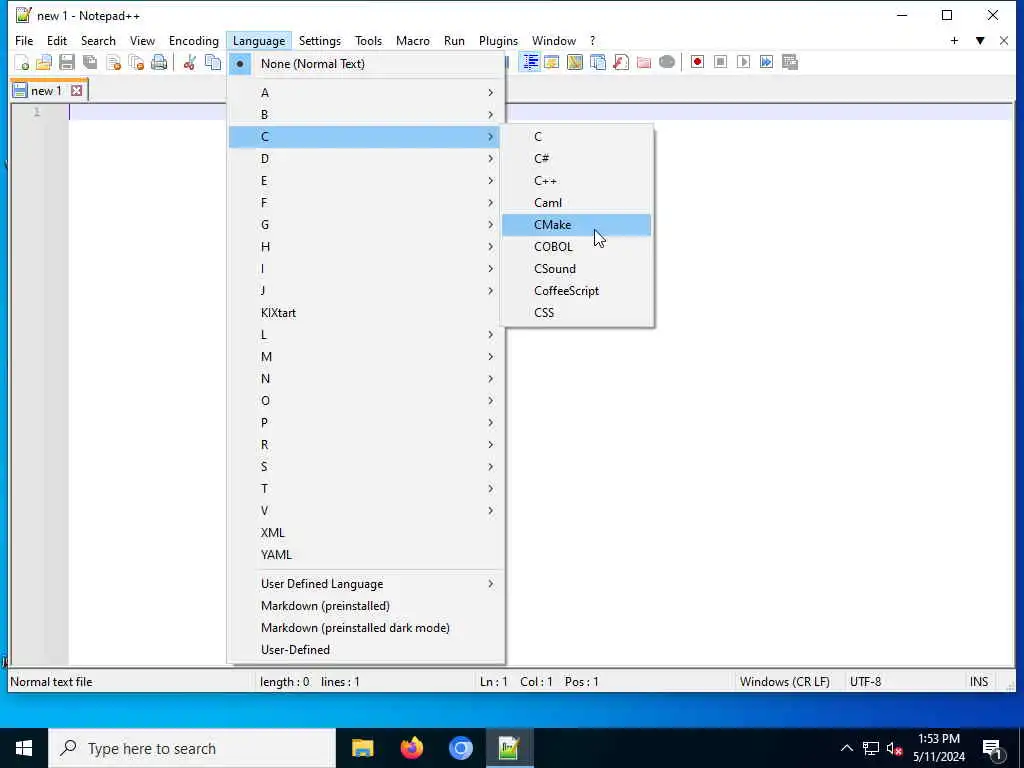Select KIXtart language entry
This screenshot has width=1024, height=768.
click(366, 313)
